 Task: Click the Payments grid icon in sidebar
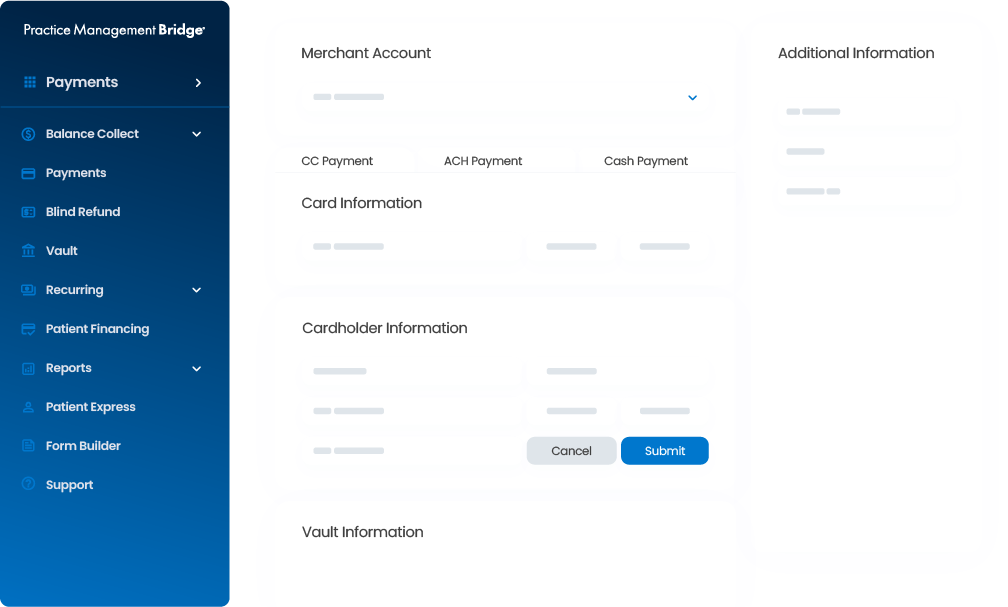click(29, 81)
